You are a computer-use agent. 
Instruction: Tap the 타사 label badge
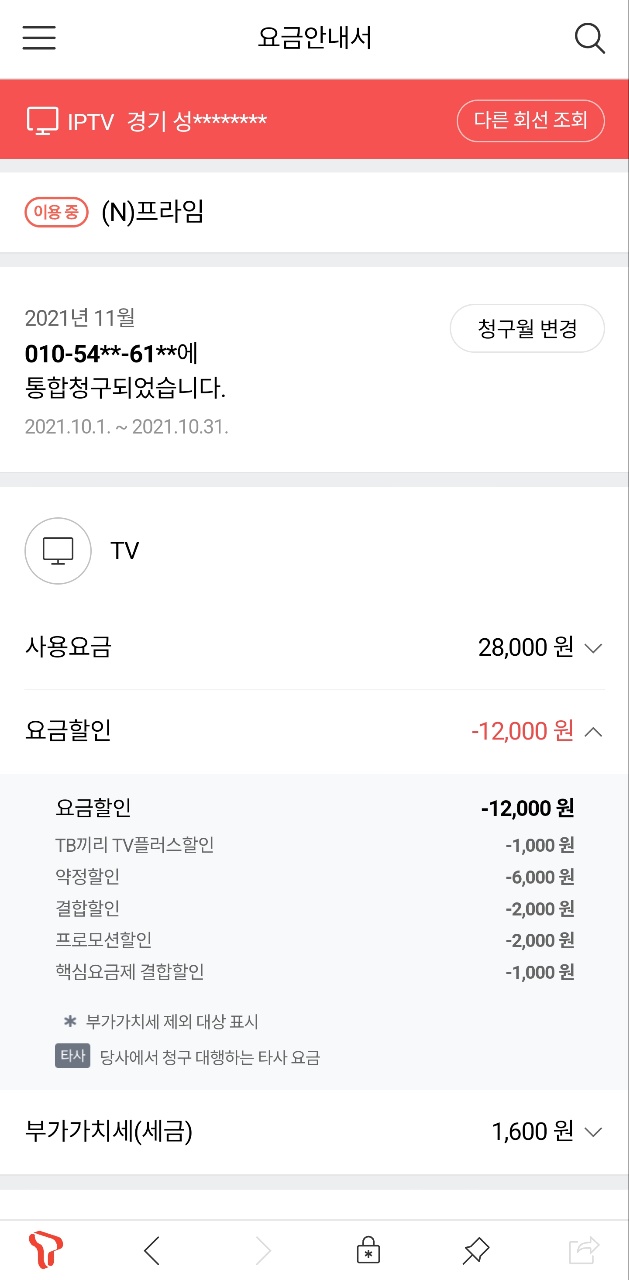[72, 1056]
